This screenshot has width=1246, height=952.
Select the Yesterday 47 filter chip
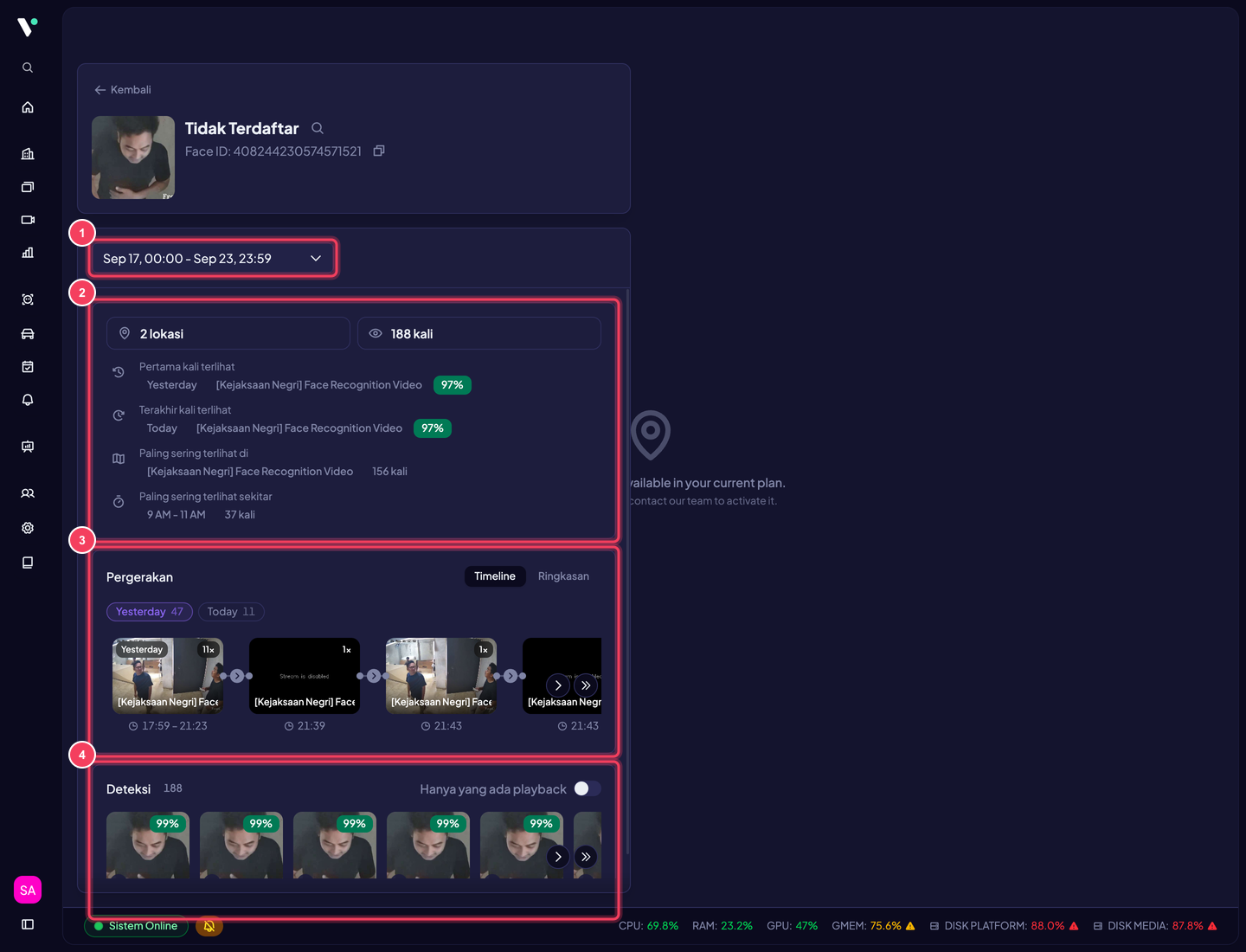(150, 612)
